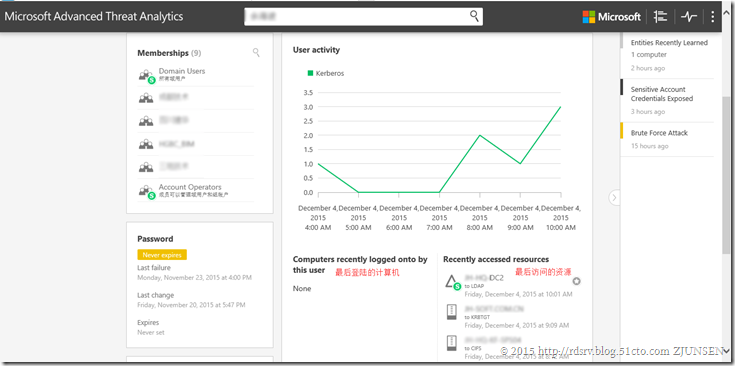
Task: Search memberships with the magnifier icon
Action: pos(256,52)
